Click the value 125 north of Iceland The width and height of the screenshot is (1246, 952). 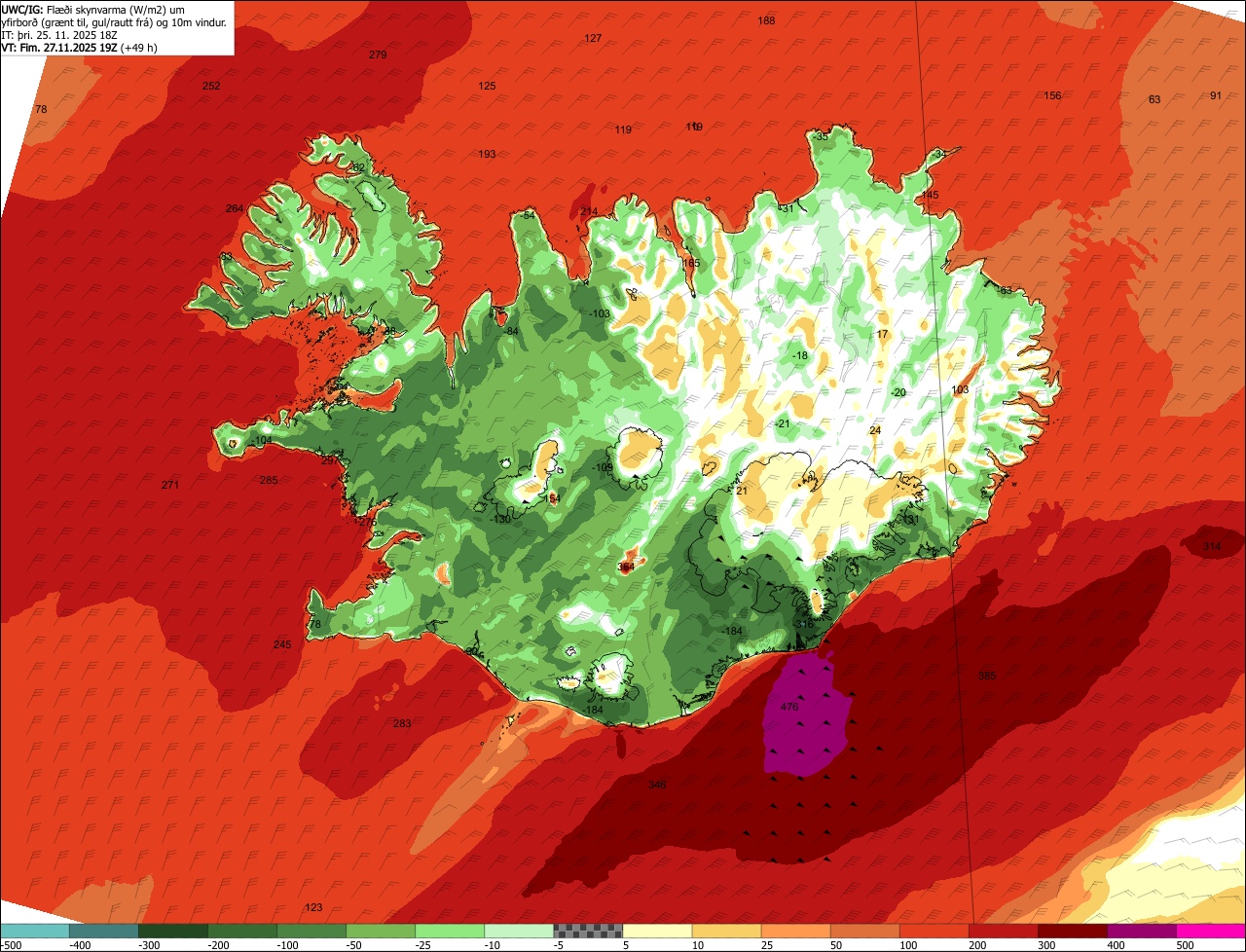487,87
